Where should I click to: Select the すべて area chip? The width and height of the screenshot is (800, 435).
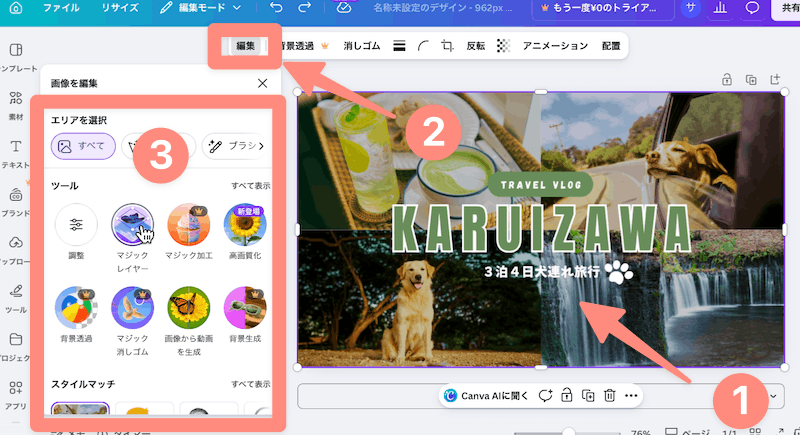[83, 146]
